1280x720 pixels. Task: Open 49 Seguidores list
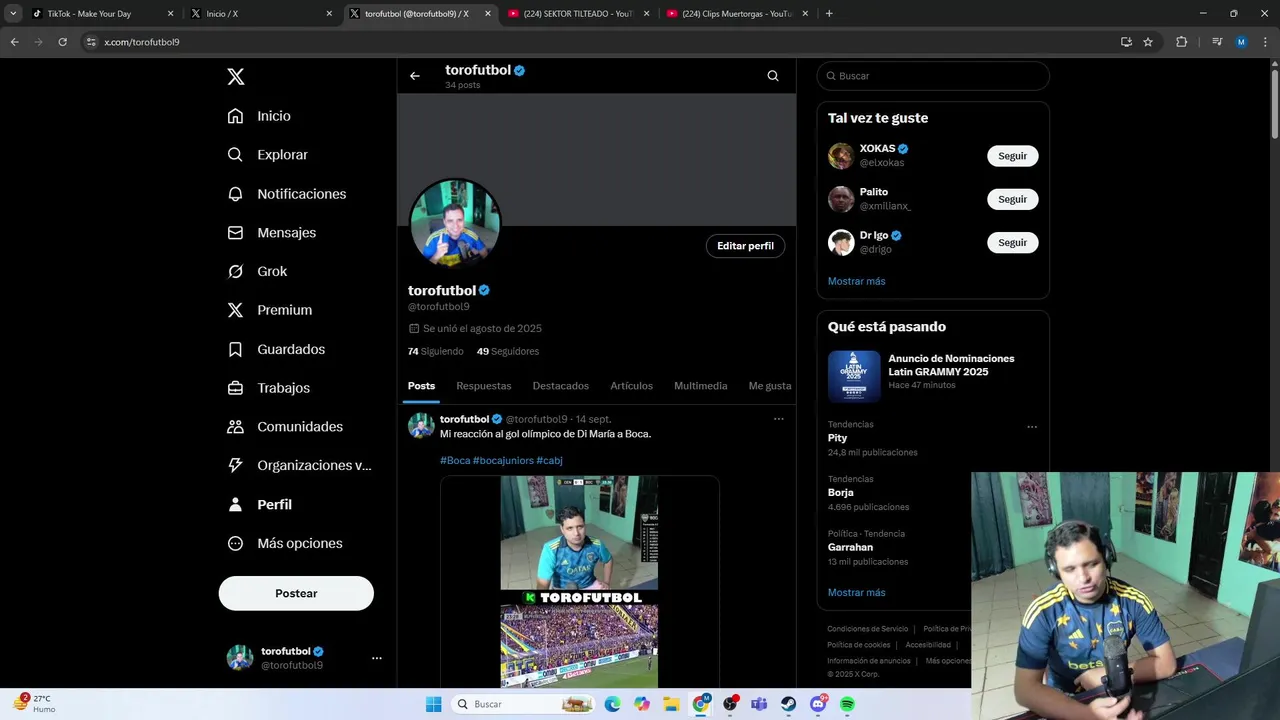tap(508, 351)
